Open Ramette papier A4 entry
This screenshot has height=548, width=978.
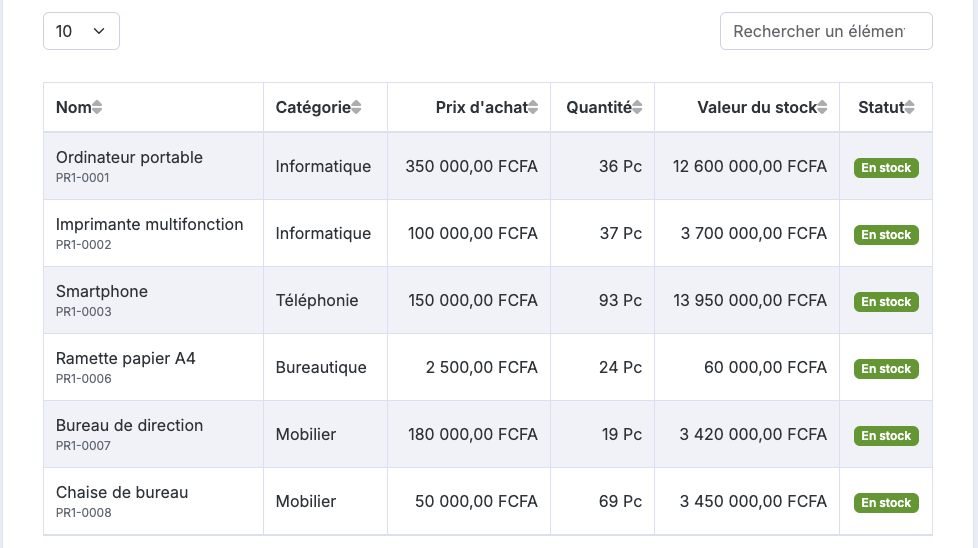(488, 367)
